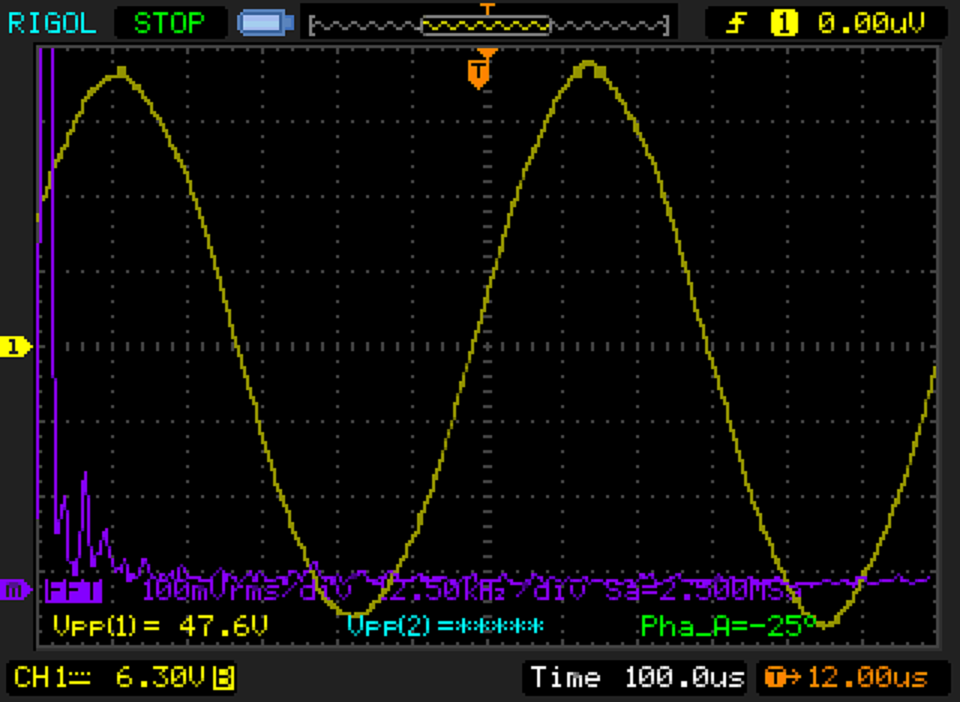Viewport: 960px width, 702px height.
Task: Select the orange T trigger marker above the grid
Action: 479,71
